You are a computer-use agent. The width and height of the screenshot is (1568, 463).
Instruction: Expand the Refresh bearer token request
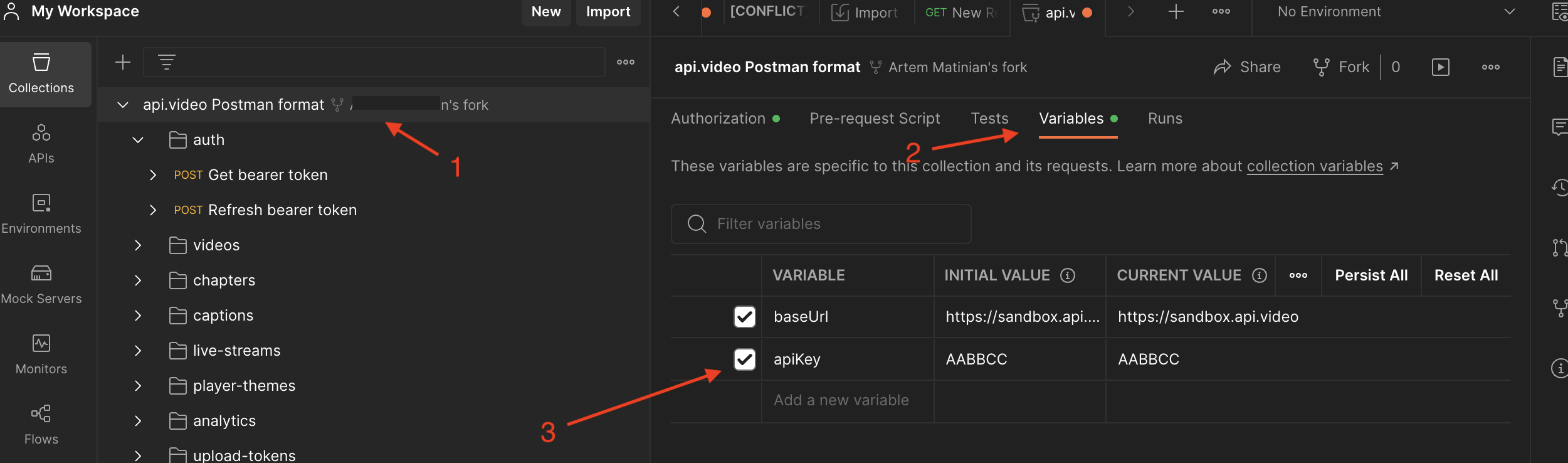click(153, 210)
